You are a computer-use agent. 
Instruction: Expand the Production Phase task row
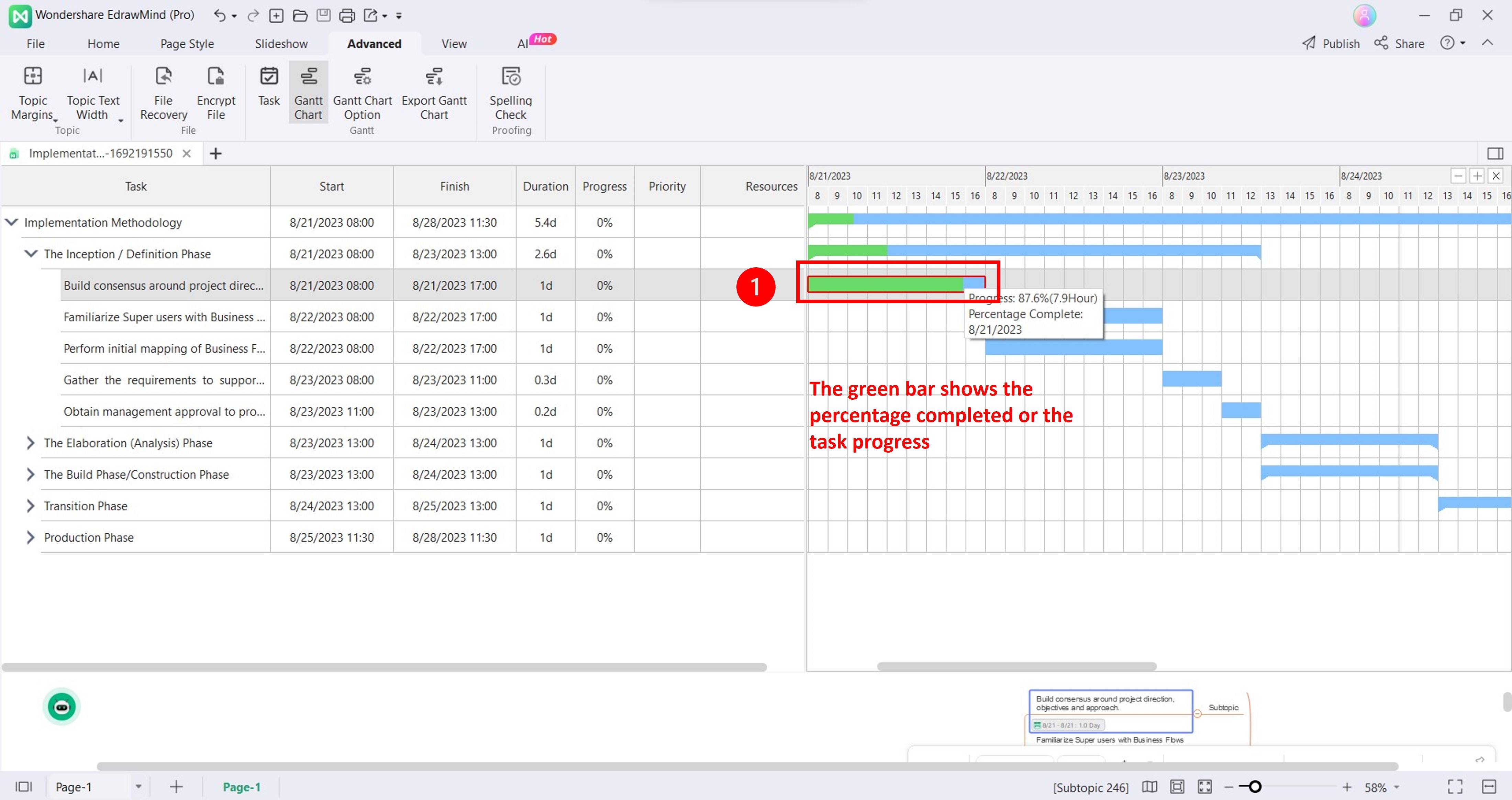coord(31,537)
